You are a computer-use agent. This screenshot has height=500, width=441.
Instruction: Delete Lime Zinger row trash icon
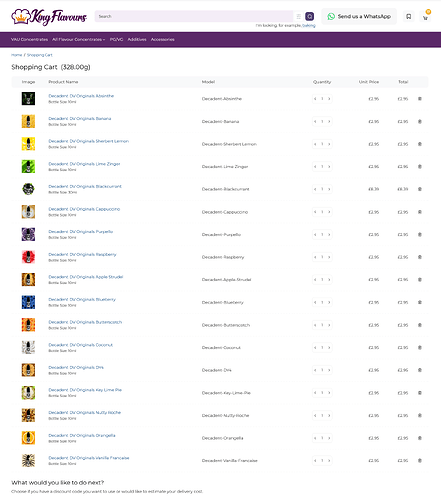pyautogui.click(x=420, y=167)
